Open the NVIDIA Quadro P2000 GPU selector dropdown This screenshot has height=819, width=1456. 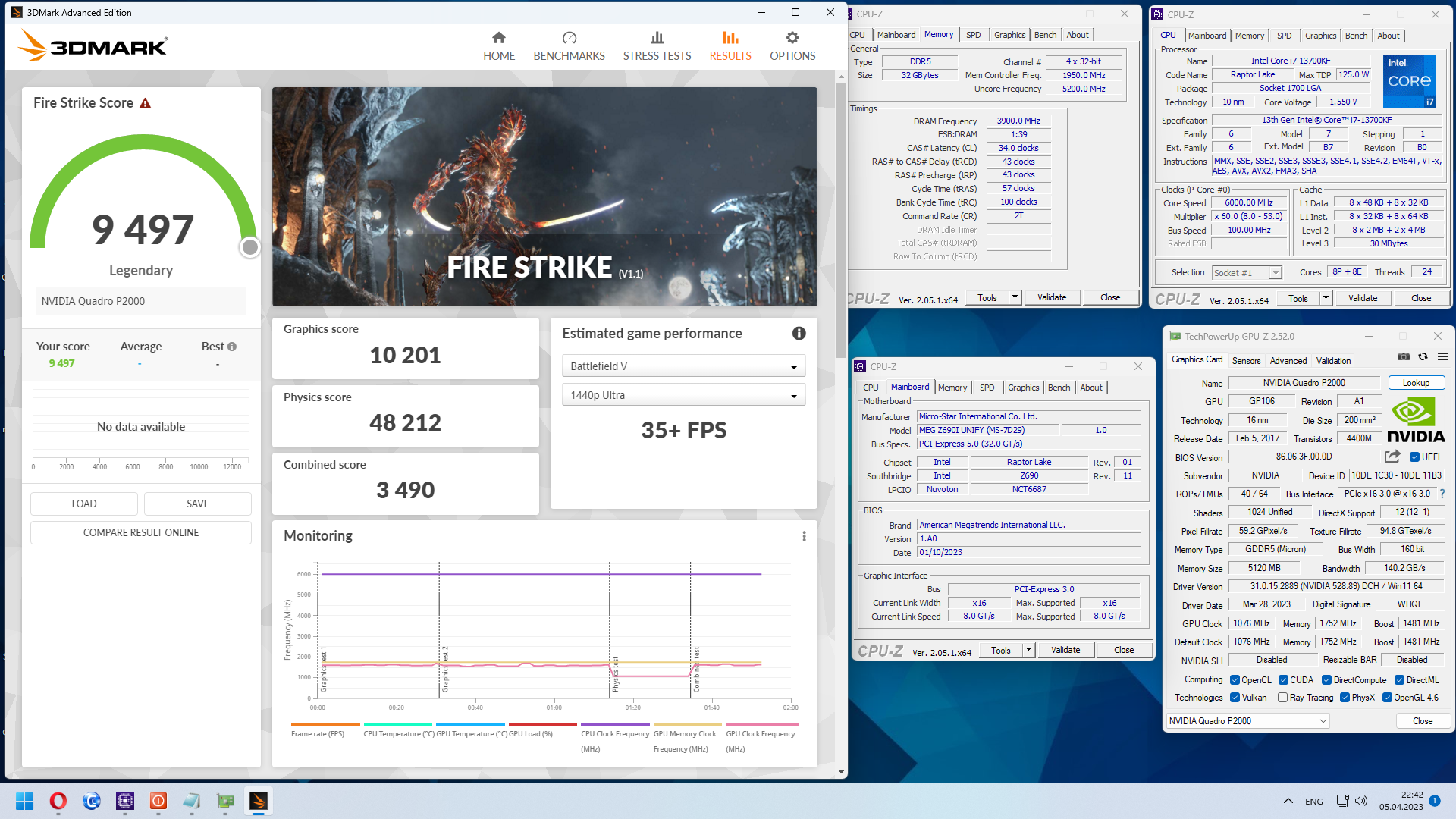pyautogui.click(x=1247, y=721)
